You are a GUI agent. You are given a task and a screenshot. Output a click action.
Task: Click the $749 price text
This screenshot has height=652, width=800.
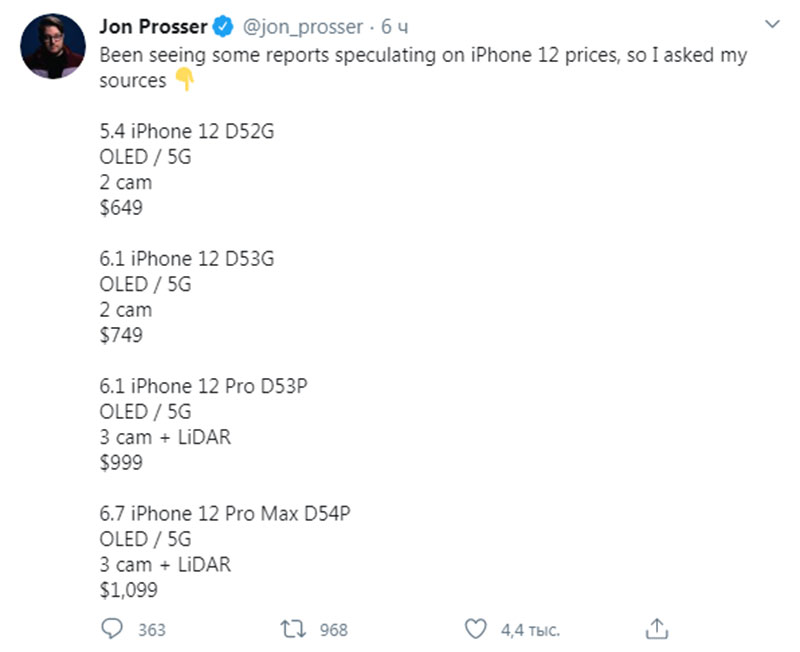coord(121,335)
